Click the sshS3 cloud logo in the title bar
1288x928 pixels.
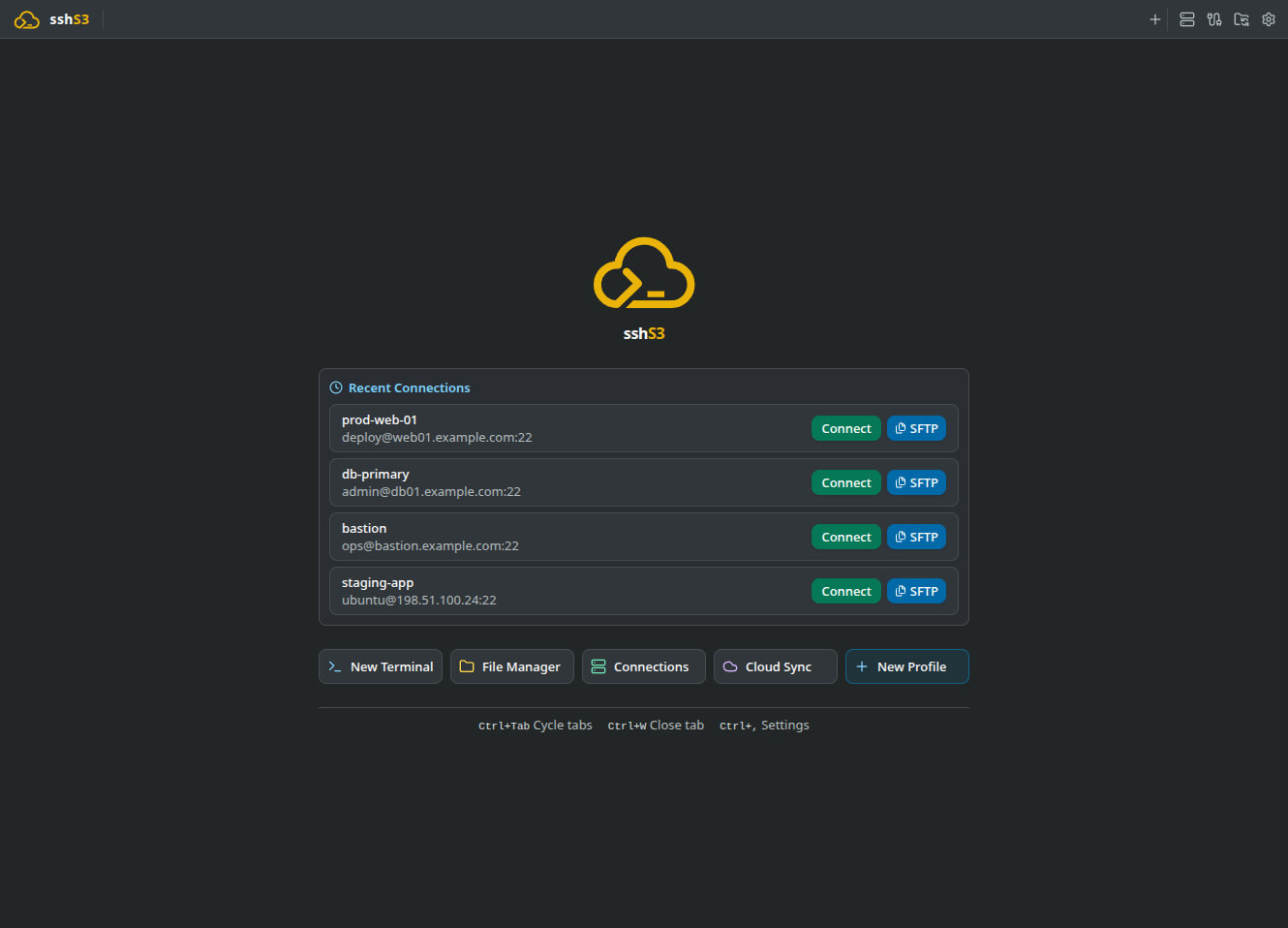(x=27, y=19)
